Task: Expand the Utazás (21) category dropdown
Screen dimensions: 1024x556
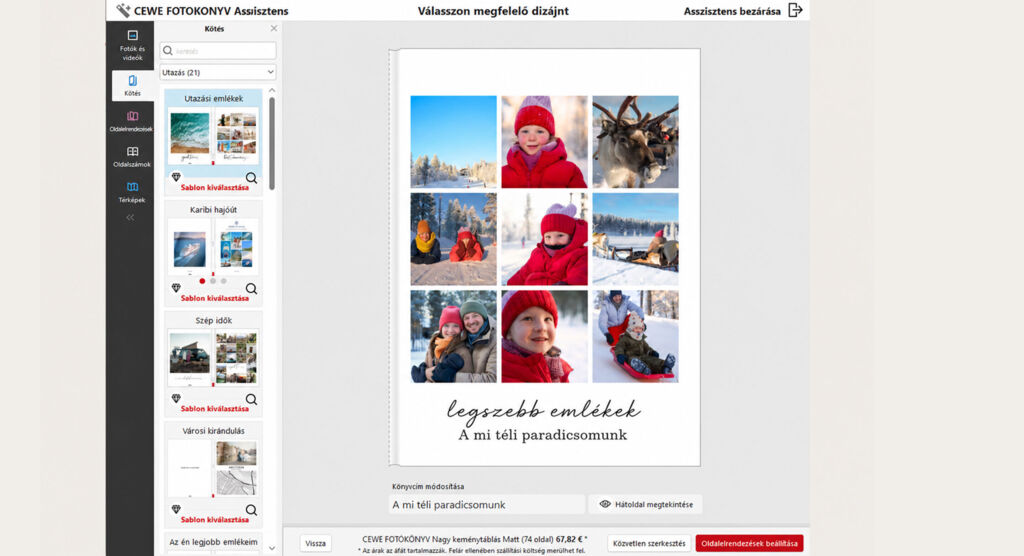Action: pos(217,73)
